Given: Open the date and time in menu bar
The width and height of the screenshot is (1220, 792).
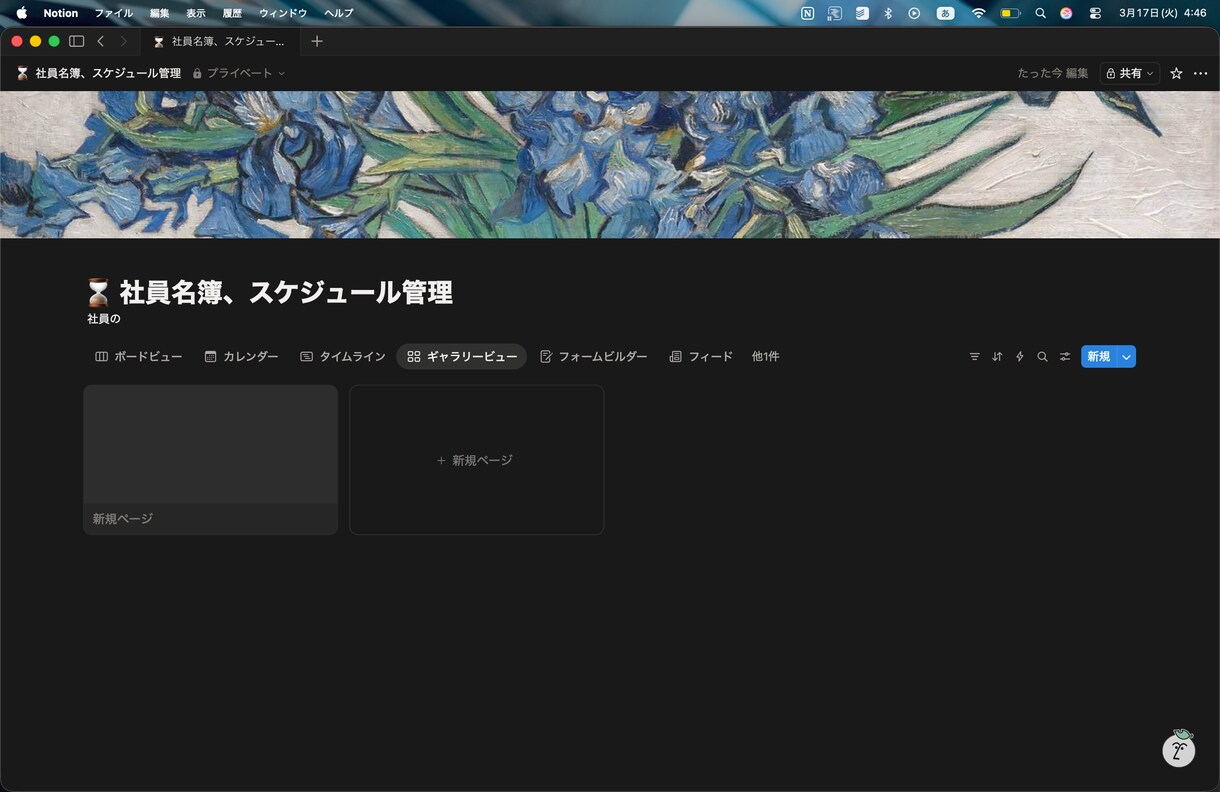Looking at the screenshot, I should 1162,13.
